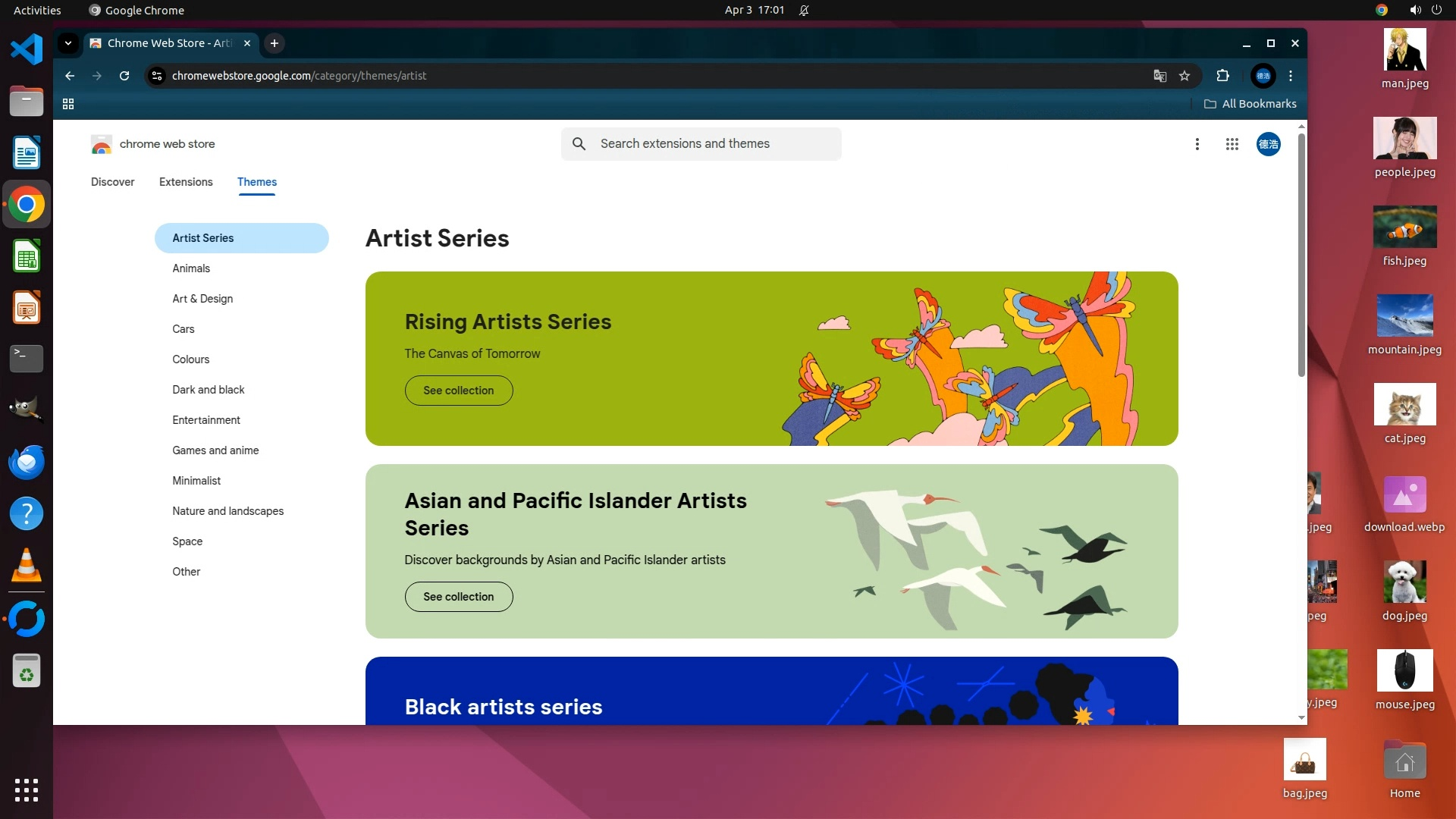This screenshot has width=1456, height=819.
Task: Open the Extensions puzzle icon
Action: tap(1222, 76)
